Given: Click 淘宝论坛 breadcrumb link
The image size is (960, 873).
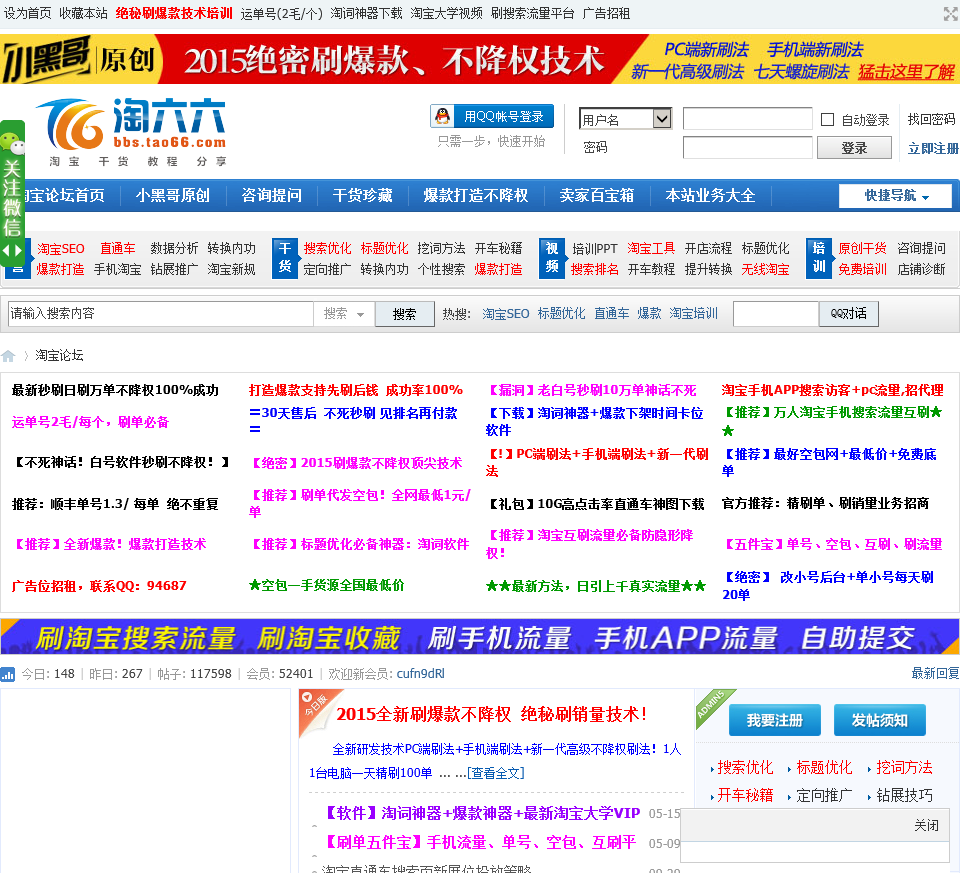Looking at the screenshot, I should (x=59, y=356).
